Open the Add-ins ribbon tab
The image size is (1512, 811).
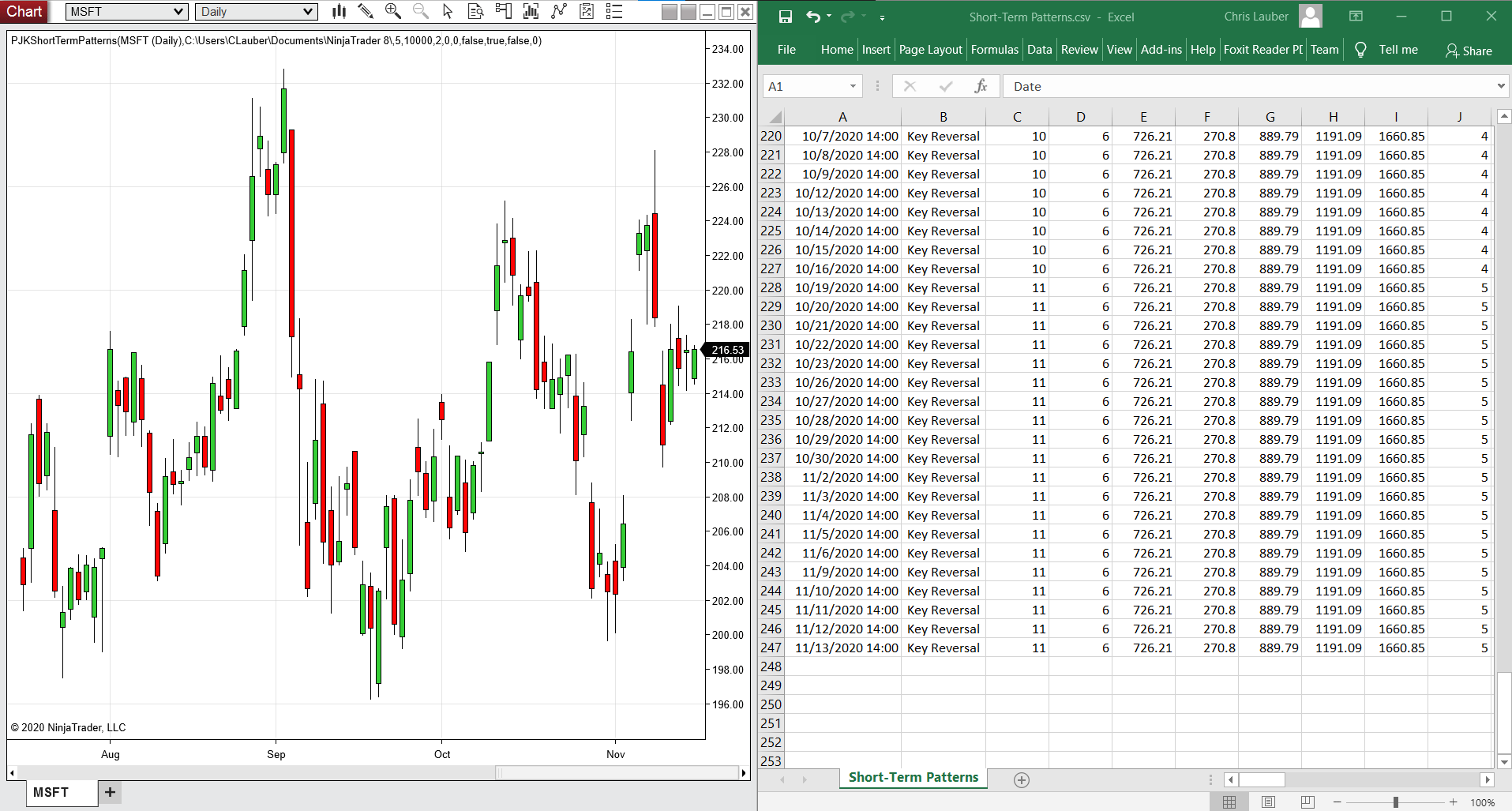click(x=1161, y=50)
